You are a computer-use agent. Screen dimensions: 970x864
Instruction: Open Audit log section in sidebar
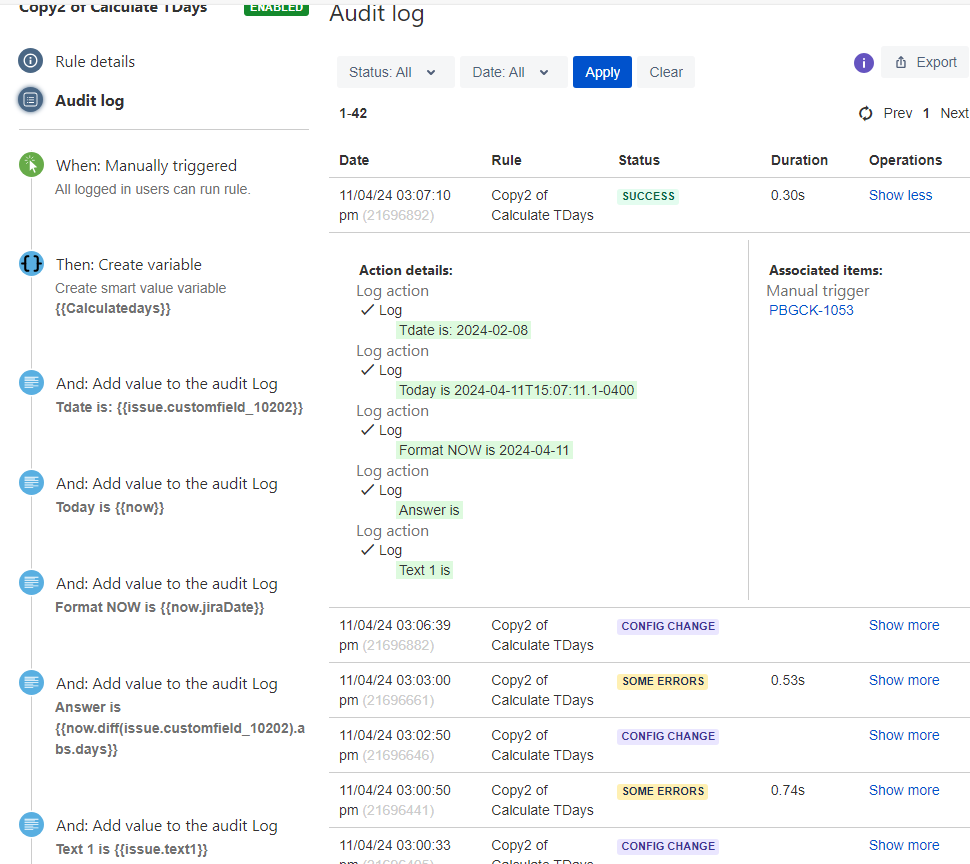click(90, 101)
